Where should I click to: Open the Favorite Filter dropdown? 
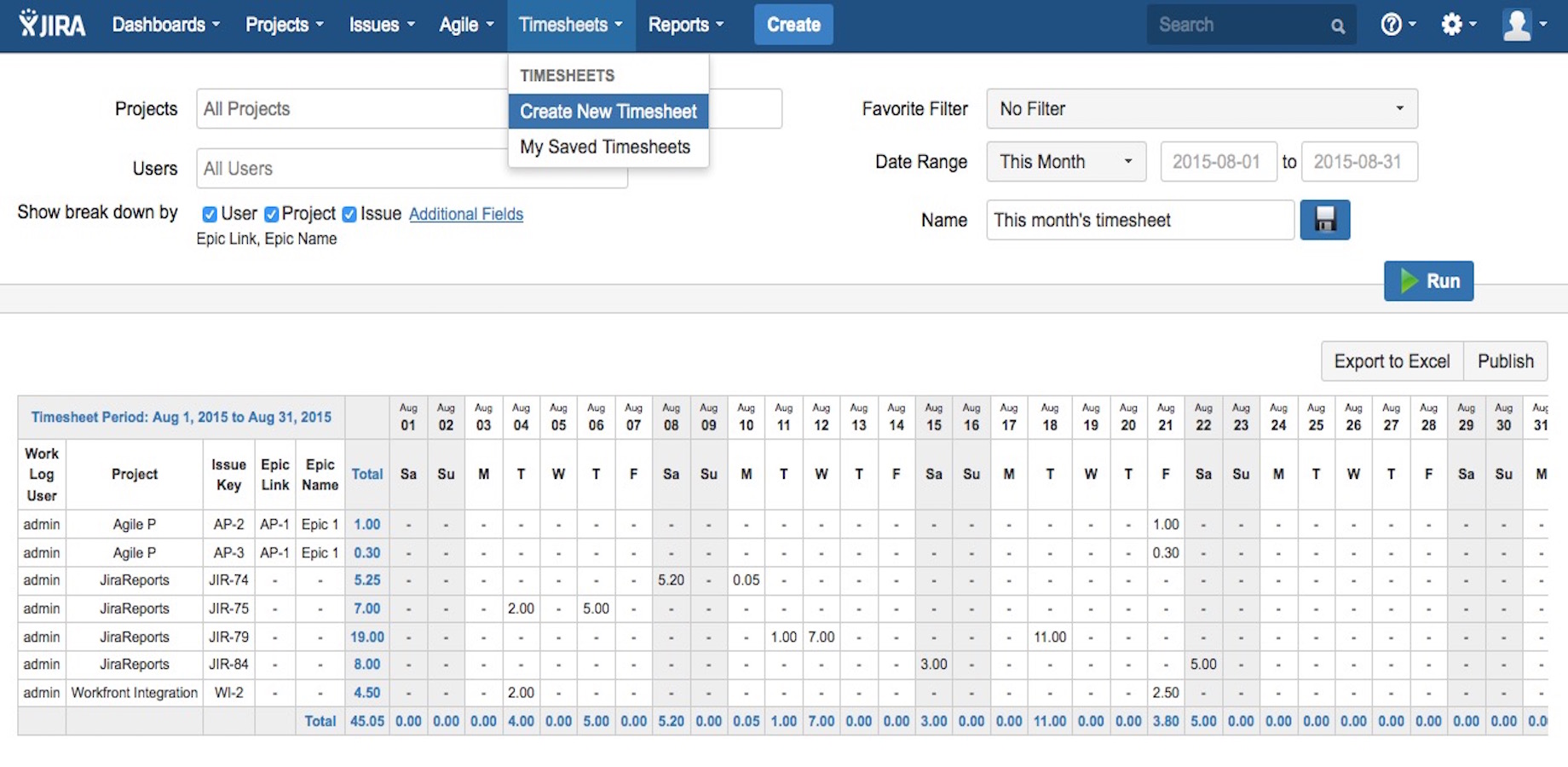pyautogui.click(x=1202, y=109)
